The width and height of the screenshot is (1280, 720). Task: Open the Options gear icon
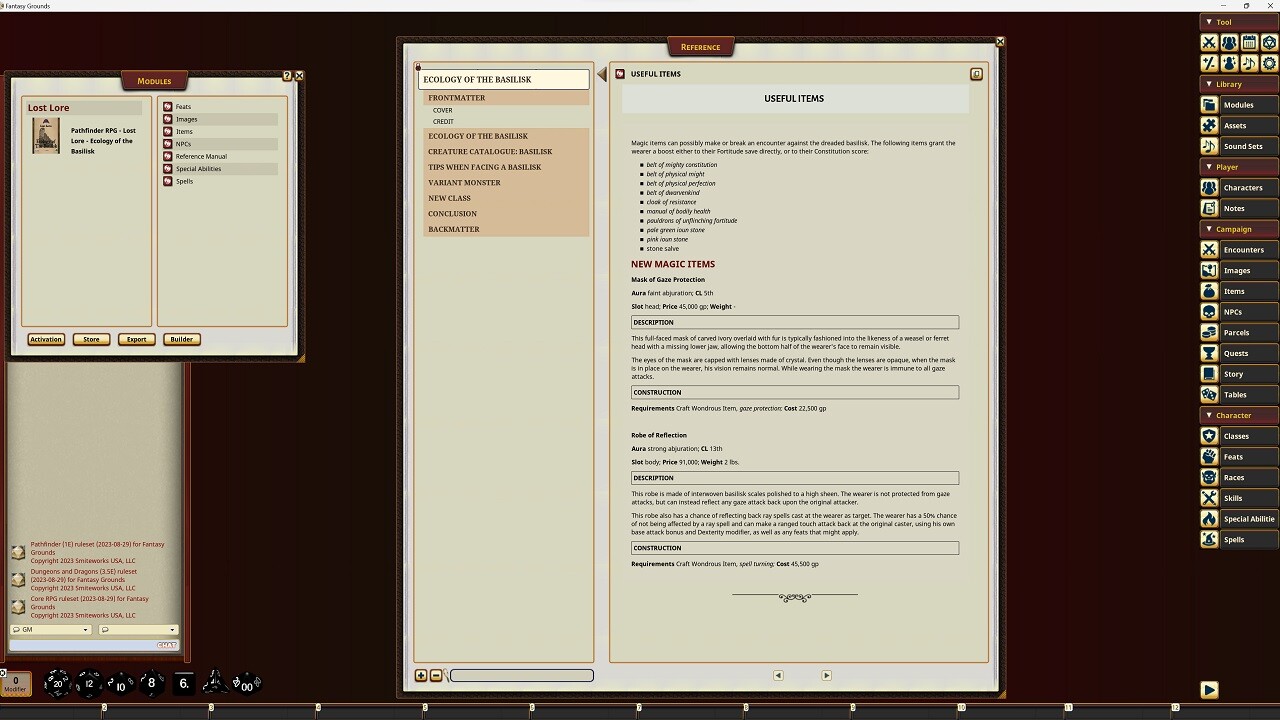click(1268, 62)
